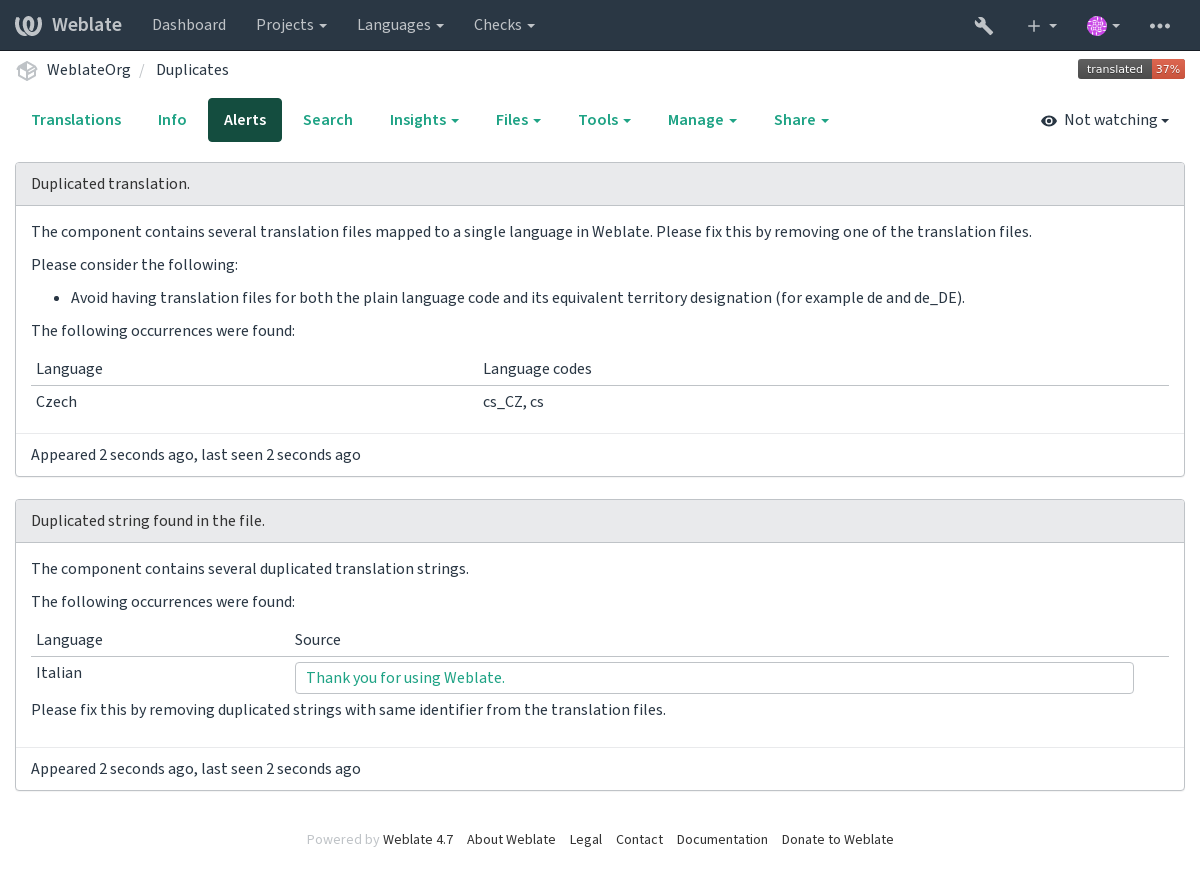Open the Documentation footer link
1200x877 pixels.
point(722,840)
